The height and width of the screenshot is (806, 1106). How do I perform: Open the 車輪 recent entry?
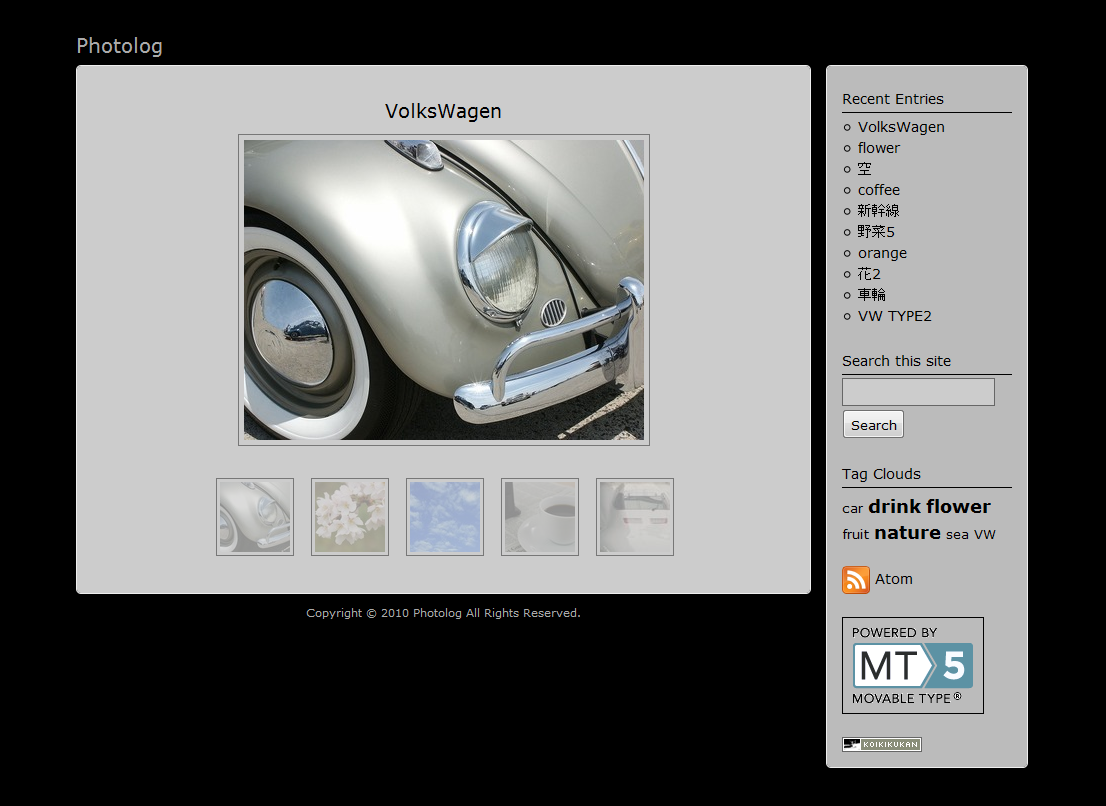[872, 295]
